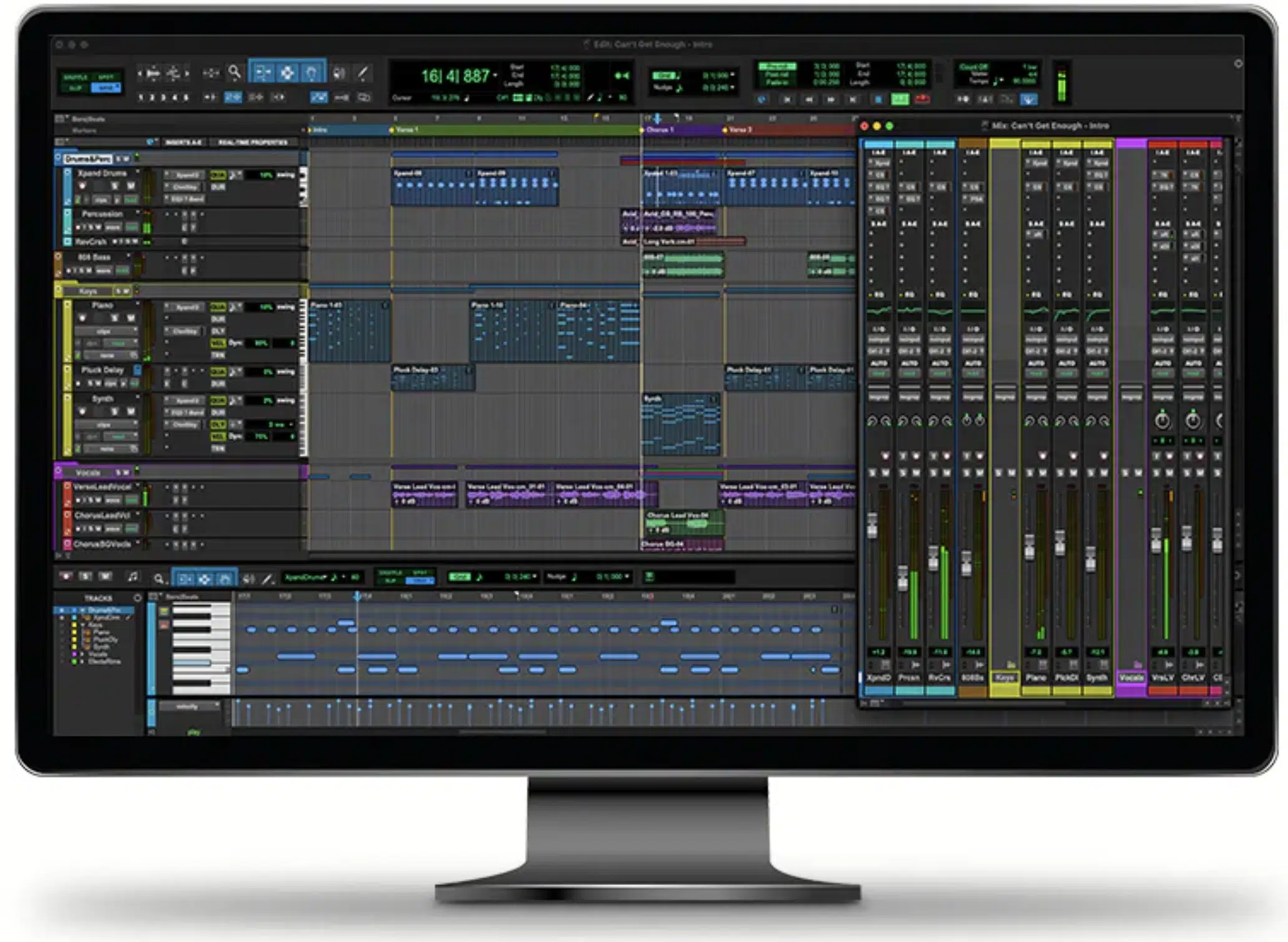Select the Piano track name
Image resolution: width=1288 pixels, height=942 pixels.
102,305
